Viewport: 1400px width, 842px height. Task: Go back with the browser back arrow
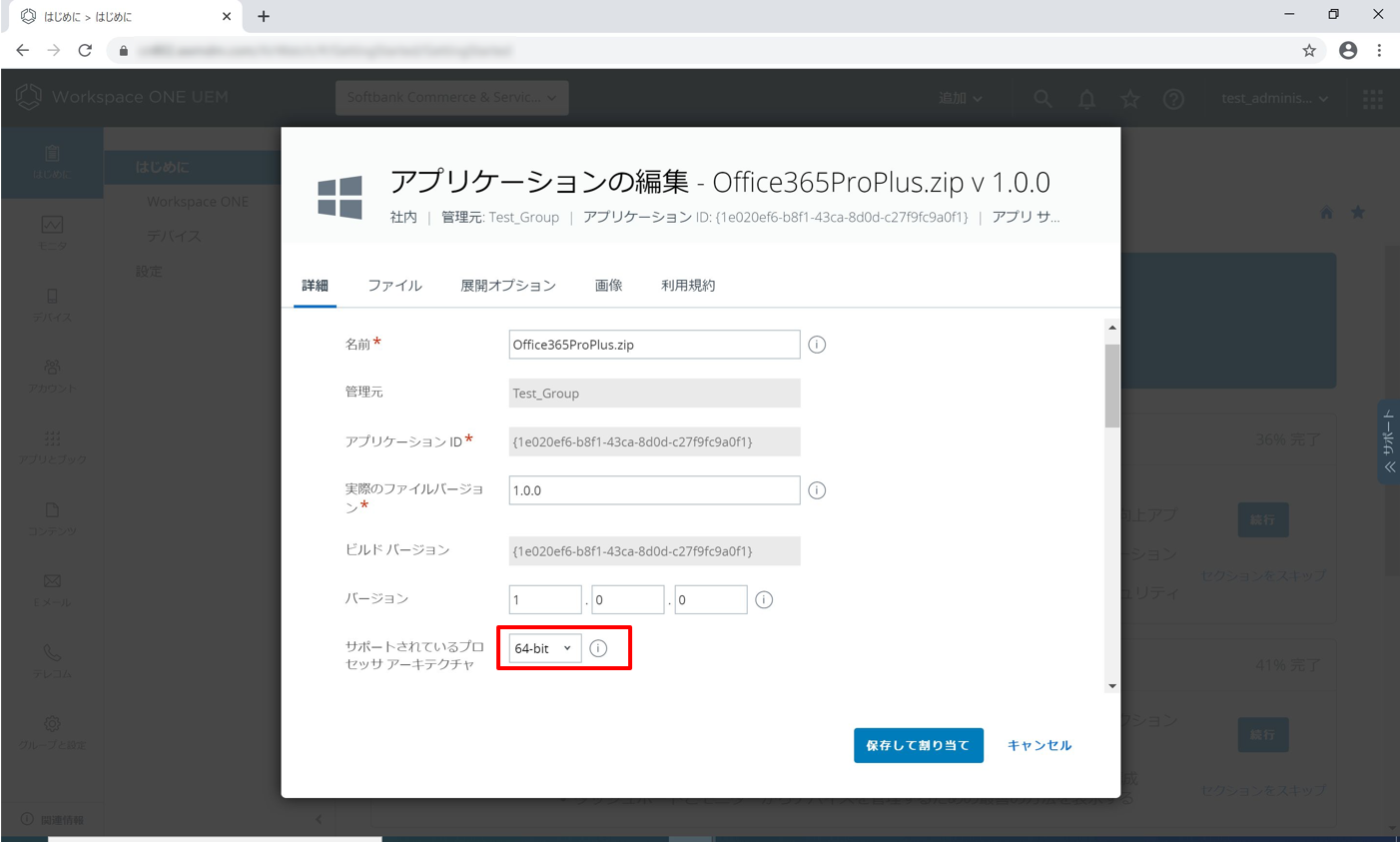click(x=22, y=50)
